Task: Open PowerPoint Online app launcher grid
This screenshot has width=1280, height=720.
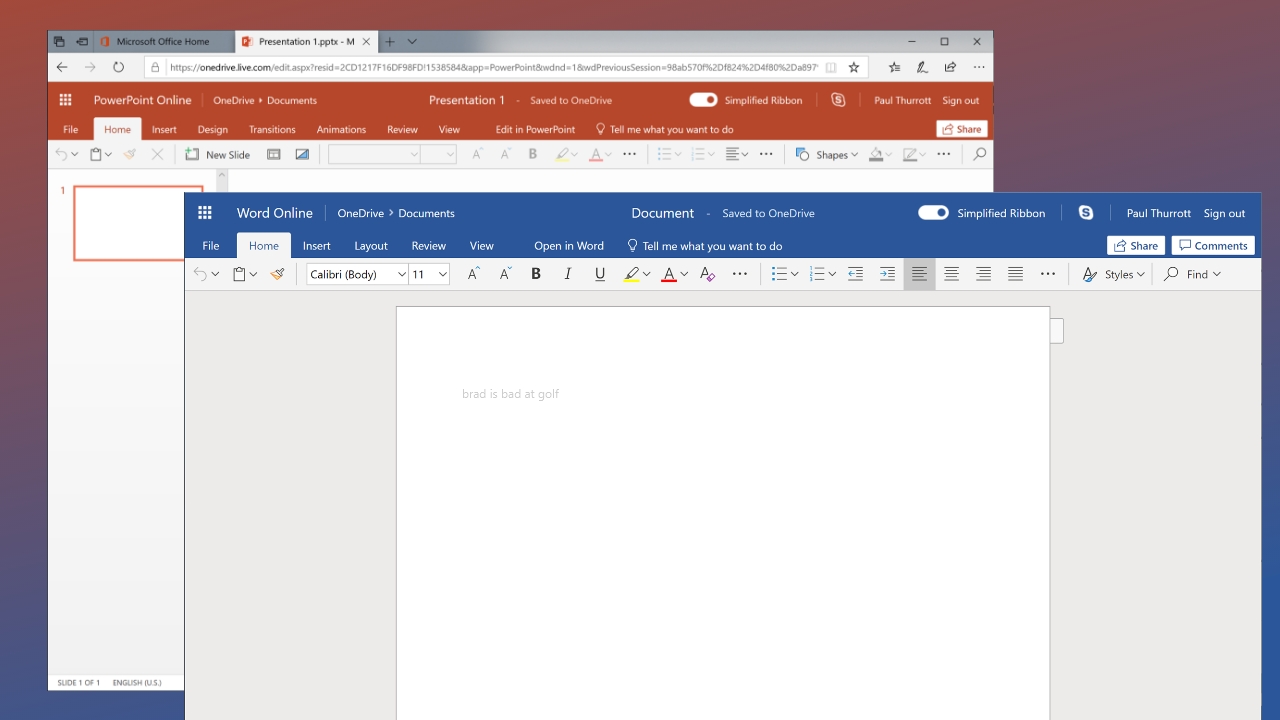Action: 66,100
